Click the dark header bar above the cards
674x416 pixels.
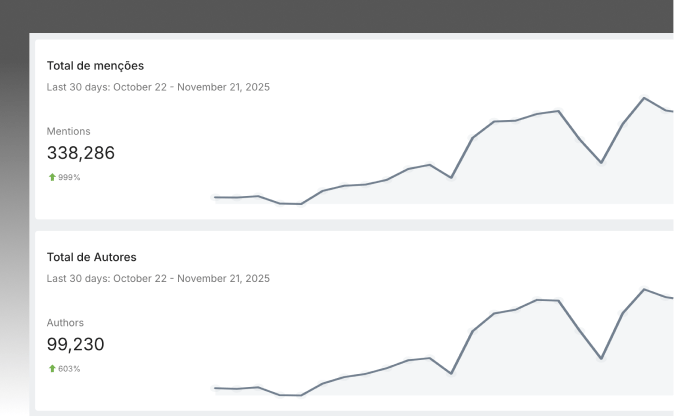coord(337,16)
